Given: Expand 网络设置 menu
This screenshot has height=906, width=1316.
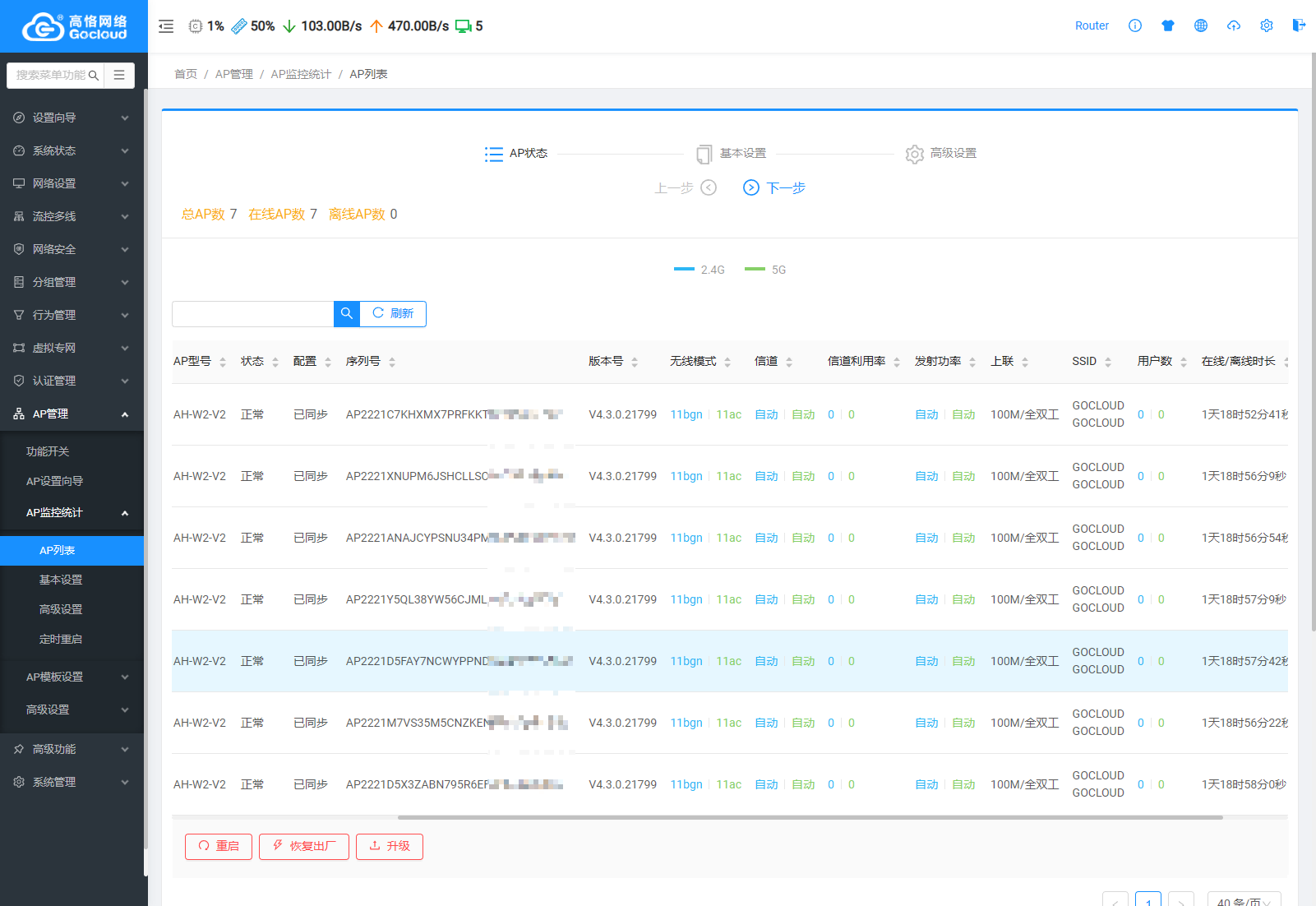Looking at the screenshot, I should click(72, 183).
